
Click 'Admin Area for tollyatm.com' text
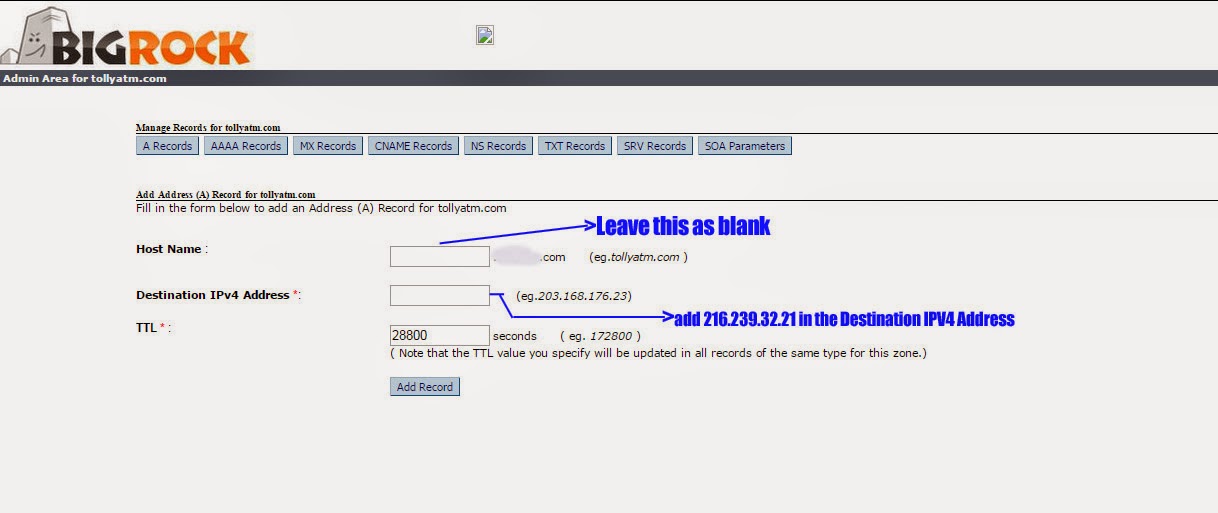pyautogui.click(x=85, y=78)
